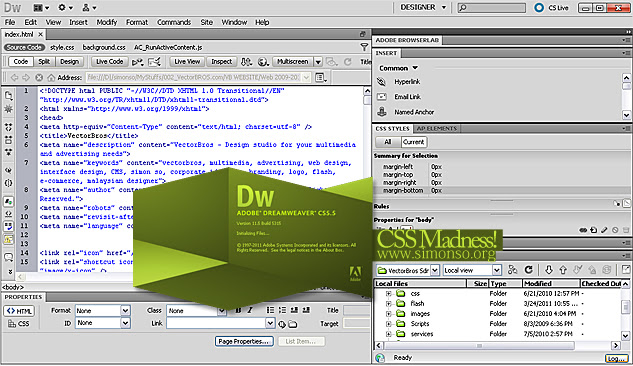
Task: Click the Open Documents icon in coding toolbar
Action: (x=8, y=96)
